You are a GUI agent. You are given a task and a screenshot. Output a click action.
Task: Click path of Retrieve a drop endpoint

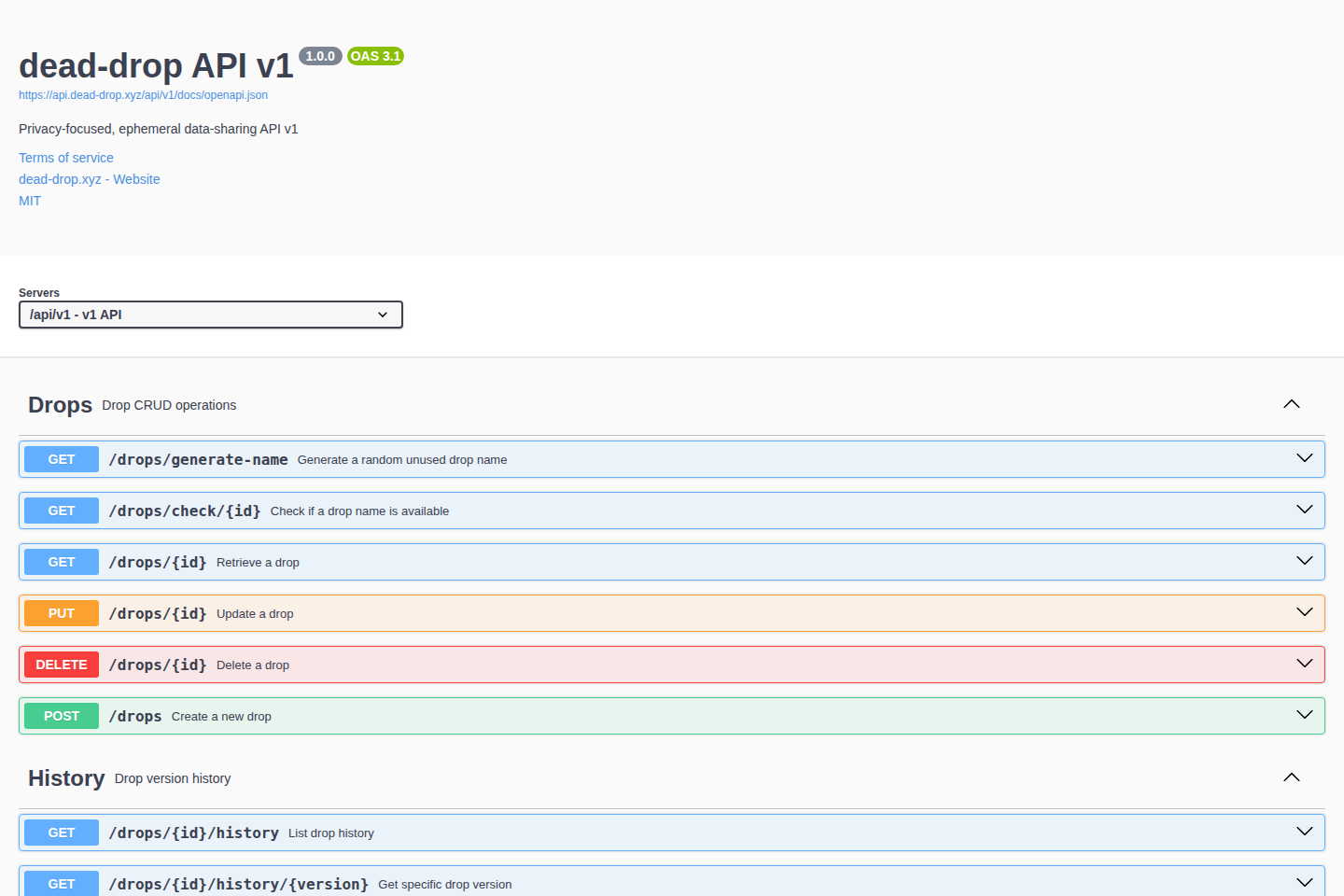[x=158, y=562]
